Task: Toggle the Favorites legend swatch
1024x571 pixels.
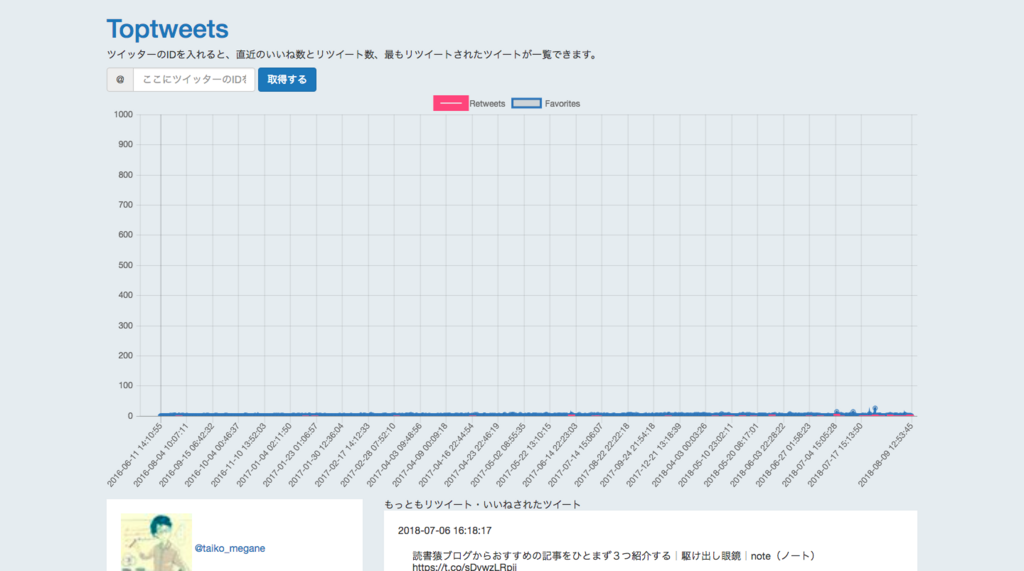Action: click(526, 103)
